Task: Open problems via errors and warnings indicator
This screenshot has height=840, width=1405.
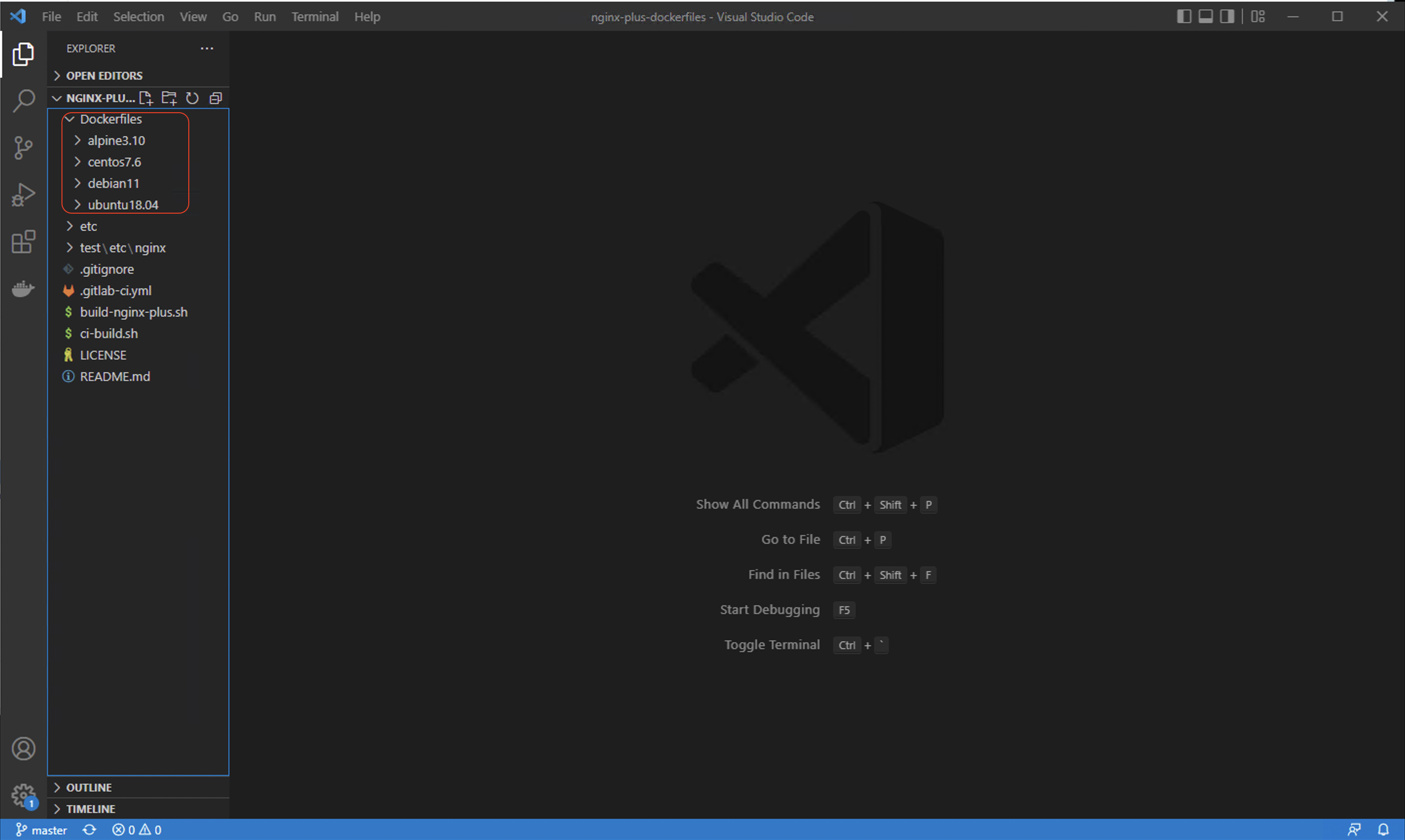Action: (x=137, y=830)
